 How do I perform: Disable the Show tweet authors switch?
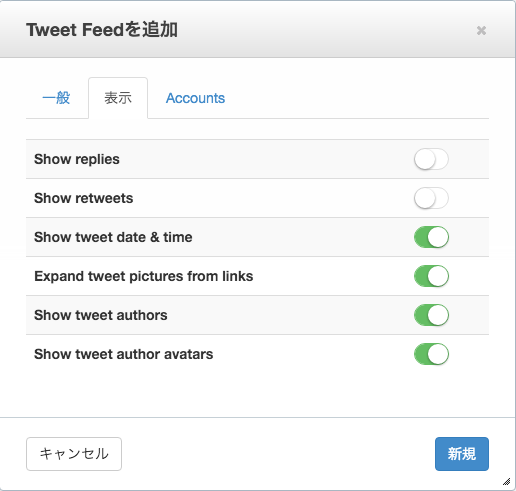(431, 315)
